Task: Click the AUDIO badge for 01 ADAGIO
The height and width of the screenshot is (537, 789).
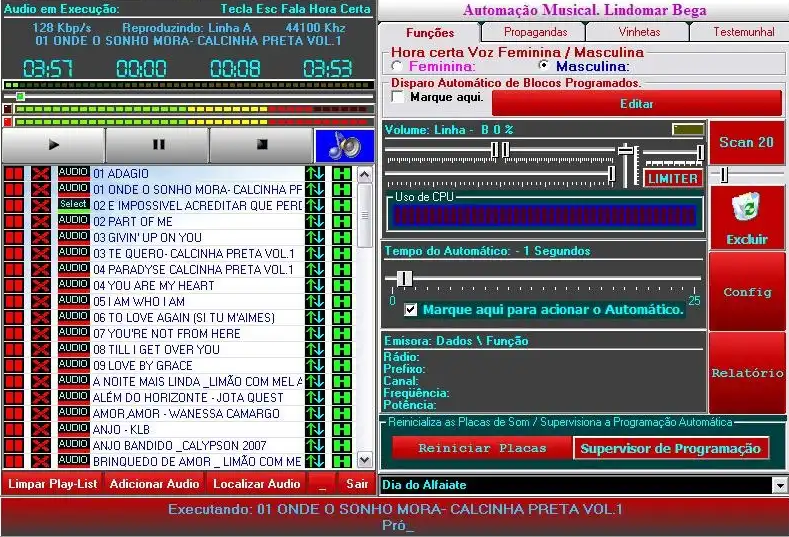Action: pyautogui.click(x=73, y=173)
